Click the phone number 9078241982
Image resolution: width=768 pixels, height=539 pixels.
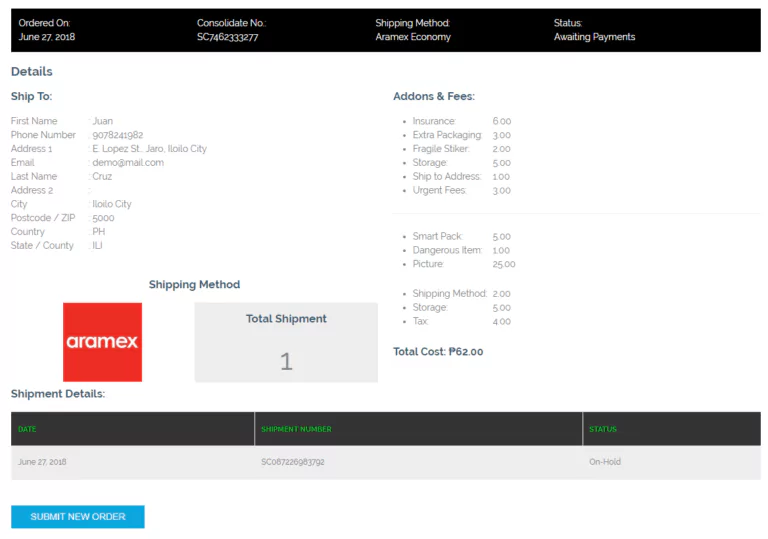point(118,135)
